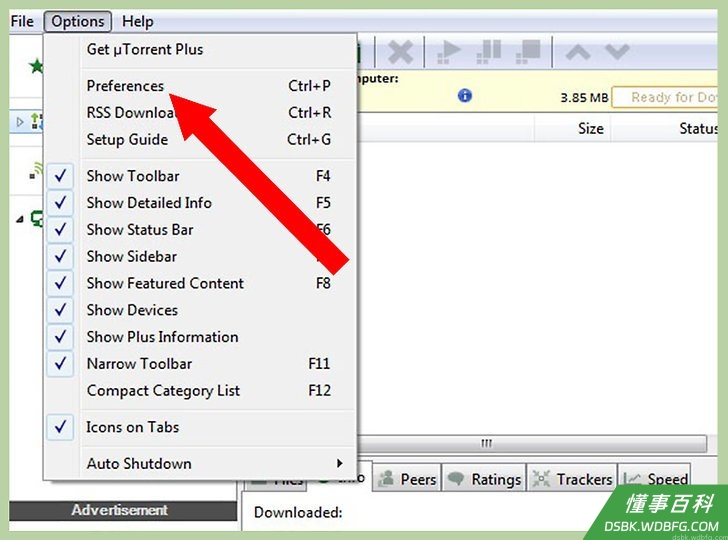Sort list by Size column
This screenshot has height=540, width=728.
click(573, 128)
